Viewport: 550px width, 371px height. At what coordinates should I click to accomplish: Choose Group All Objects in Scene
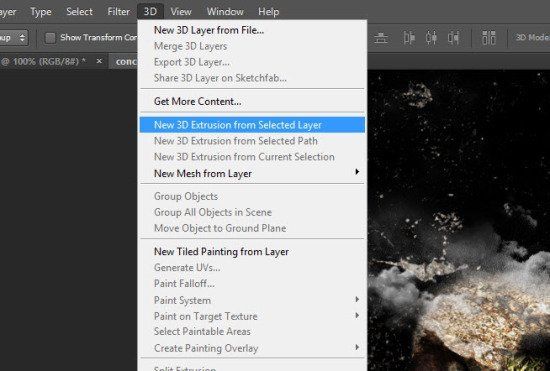(x=252, y=212)
